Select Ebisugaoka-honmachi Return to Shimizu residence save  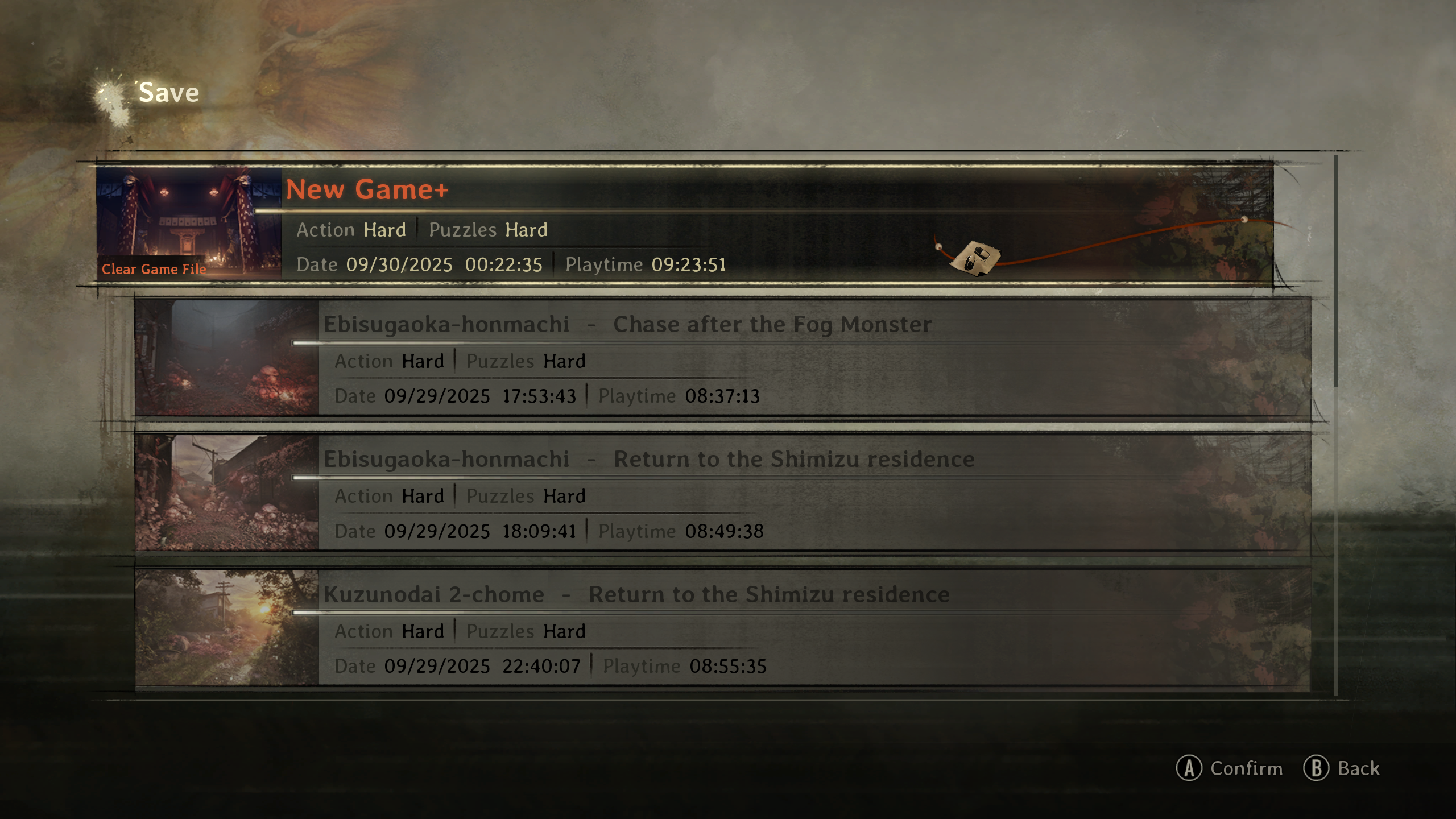pyautogui.click(x=723, y=493)
